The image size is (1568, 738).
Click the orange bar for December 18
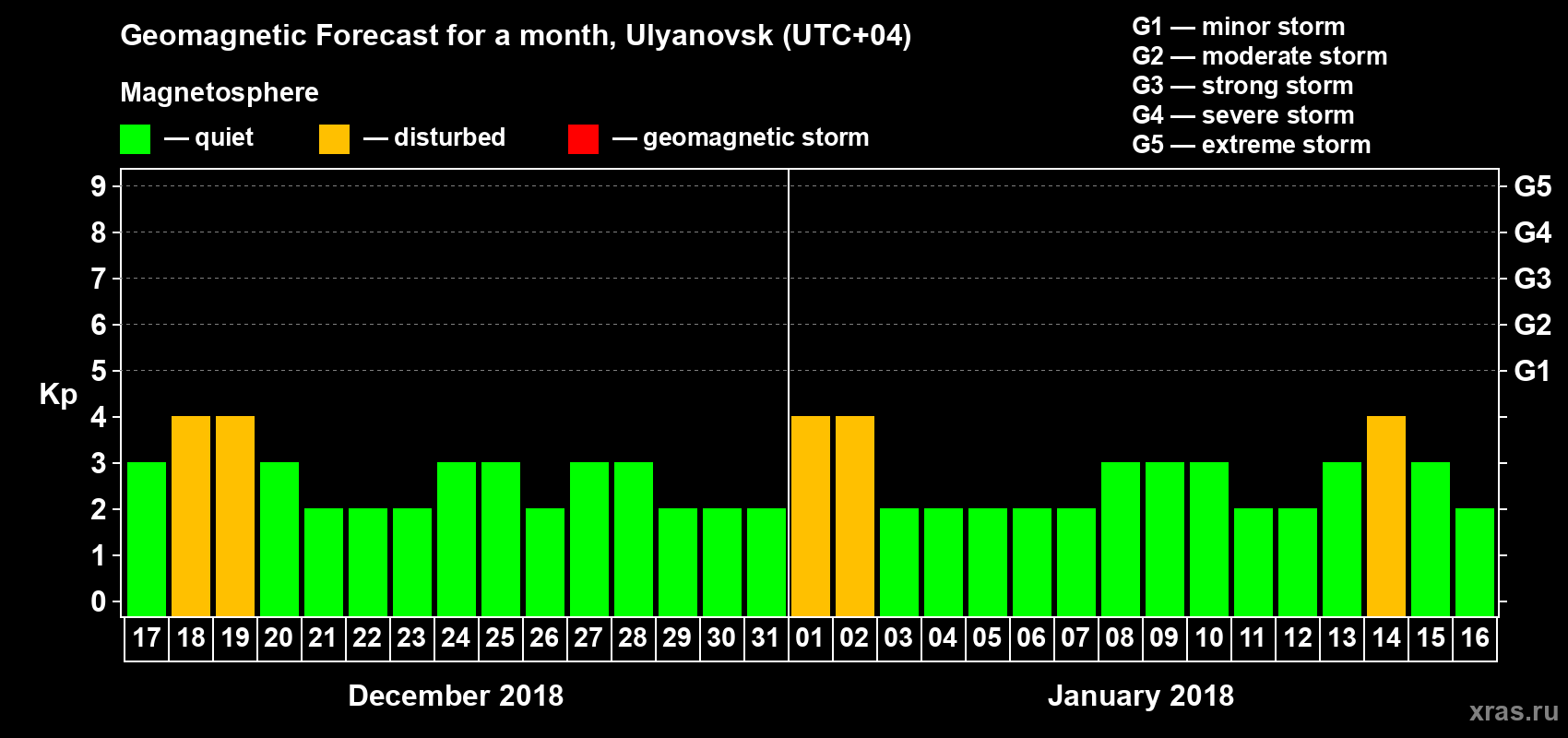coord(191,516)
